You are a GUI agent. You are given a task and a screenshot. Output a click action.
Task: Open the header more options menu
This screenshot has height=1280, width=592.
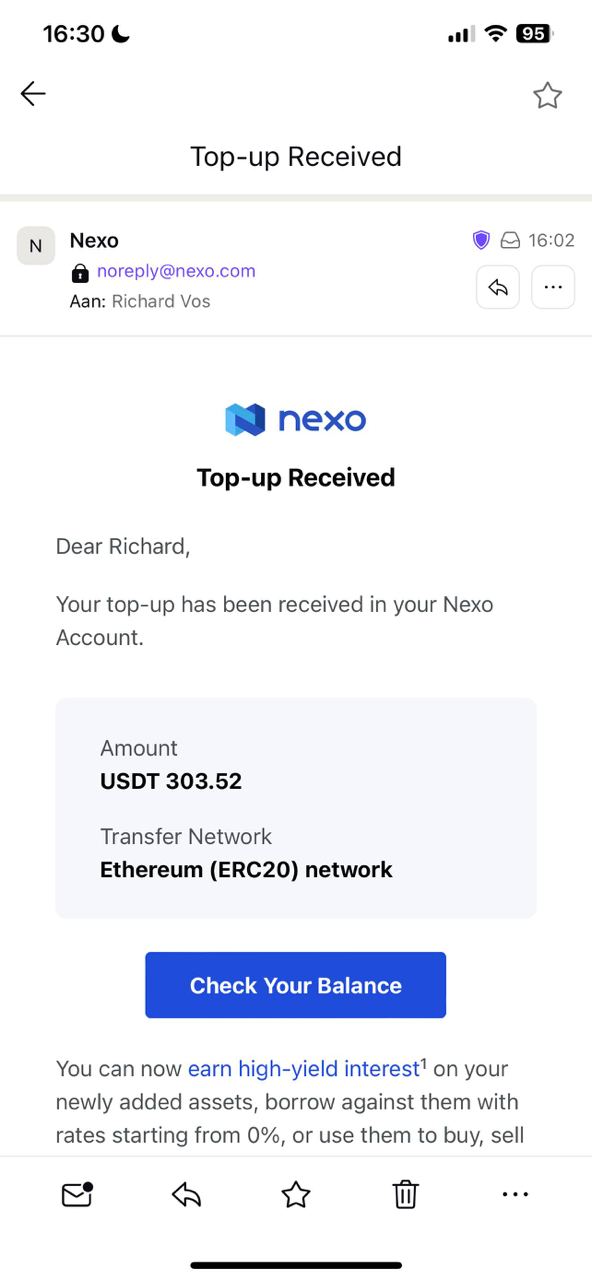[553, 288]
